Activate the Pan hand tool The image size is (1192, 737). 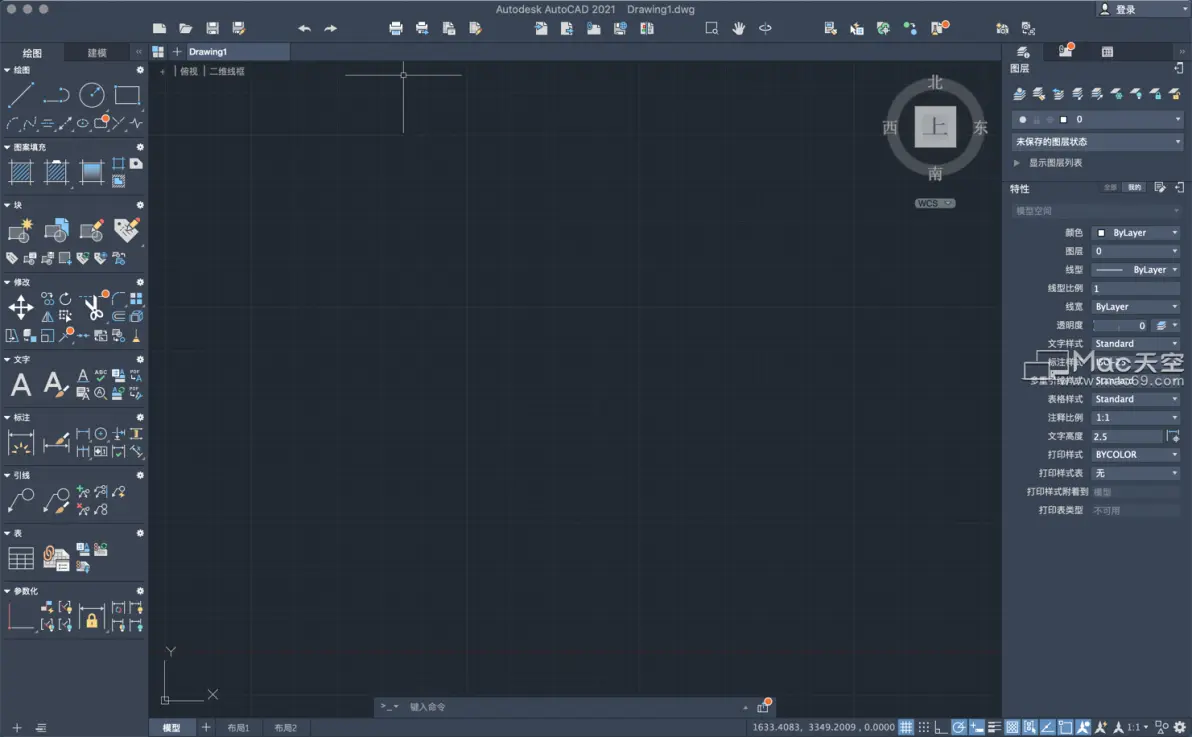click(738, 28)
